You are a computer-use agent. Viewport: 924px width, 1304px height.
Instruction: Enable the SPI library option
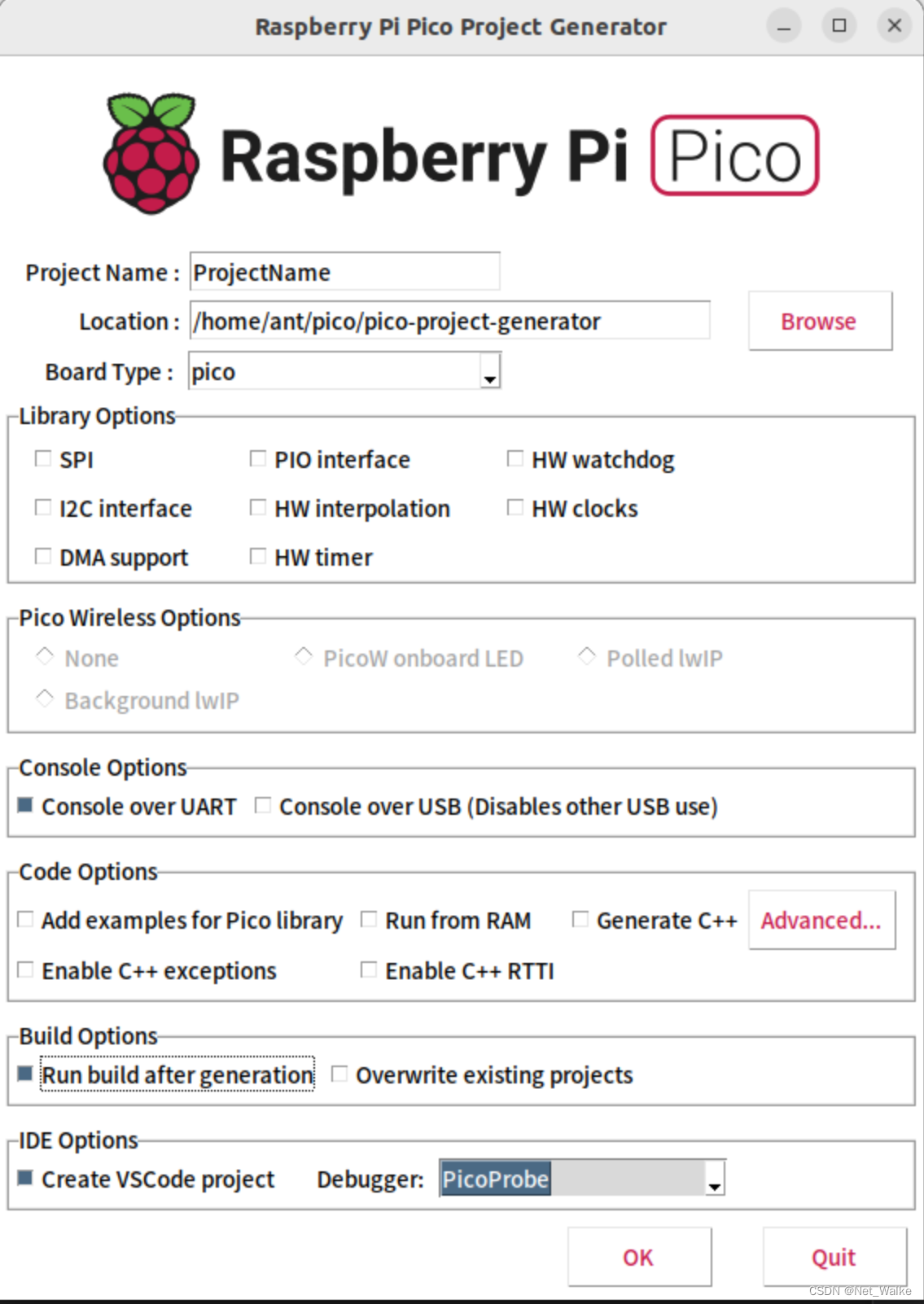pyautogui.click(x=43, y=458)
